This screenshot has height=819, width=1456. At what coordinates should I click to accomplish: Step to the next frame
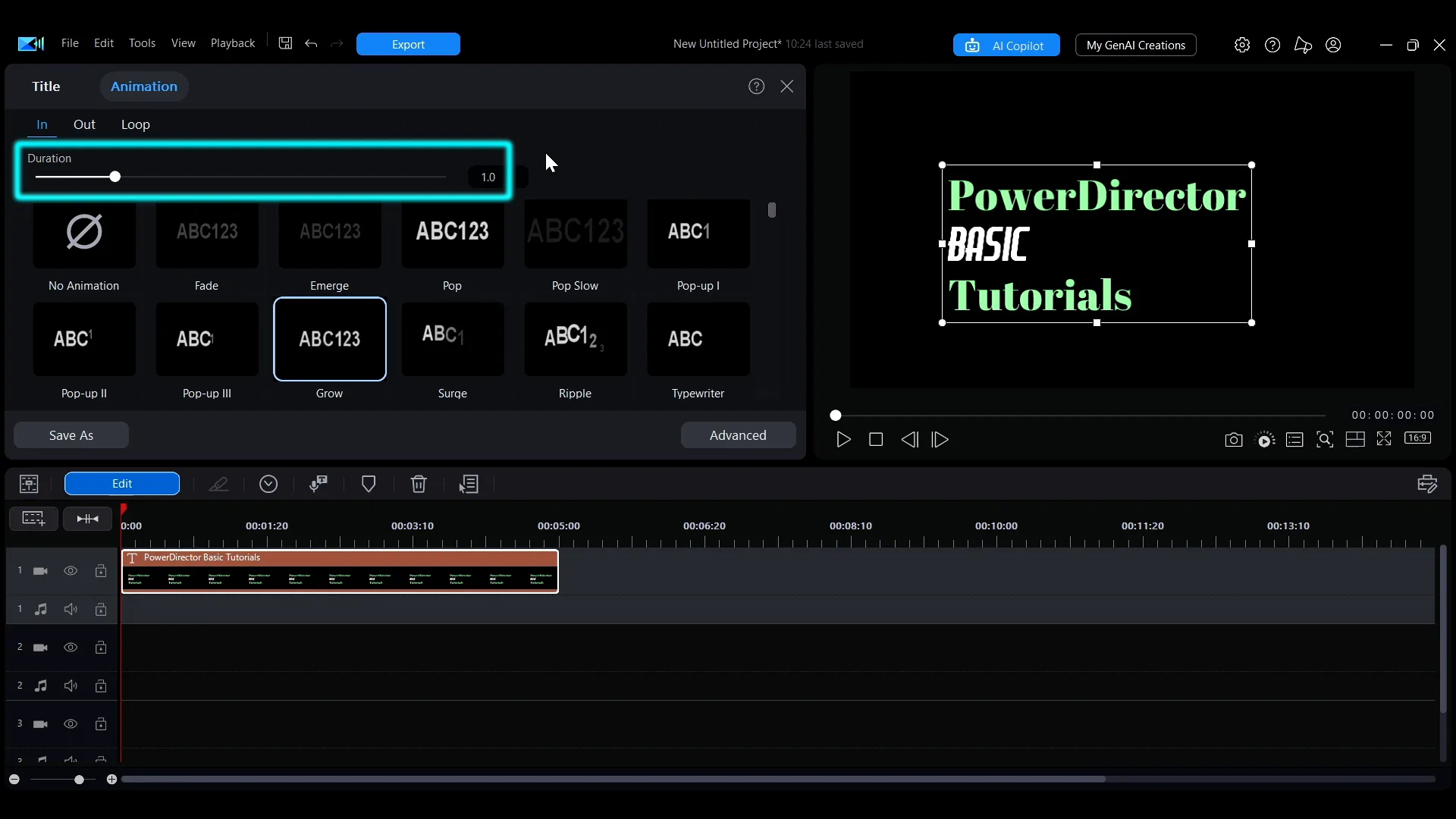point(940,440)
